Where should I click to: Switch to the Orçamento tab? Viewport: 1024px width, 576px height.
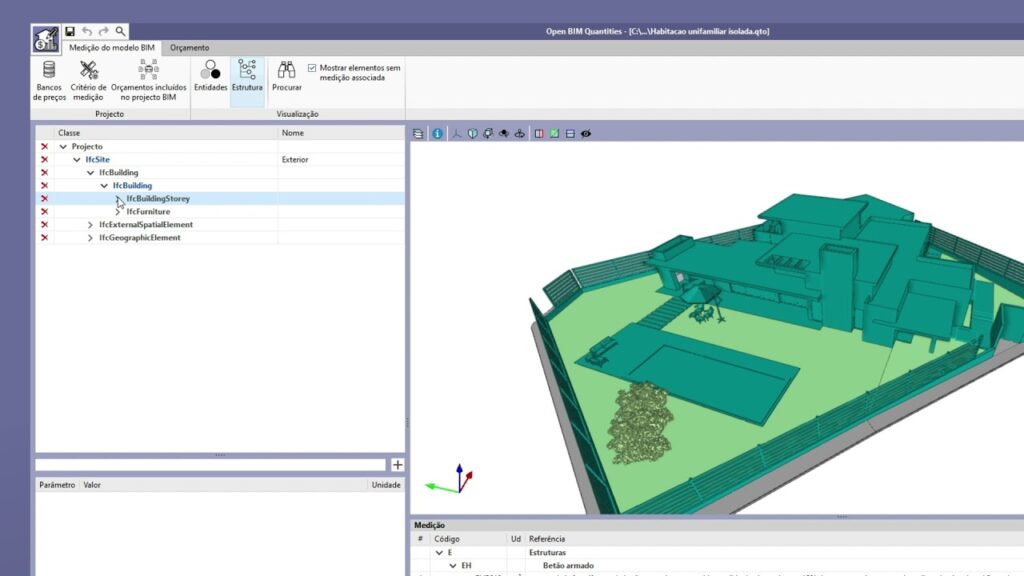coord(189,47)
